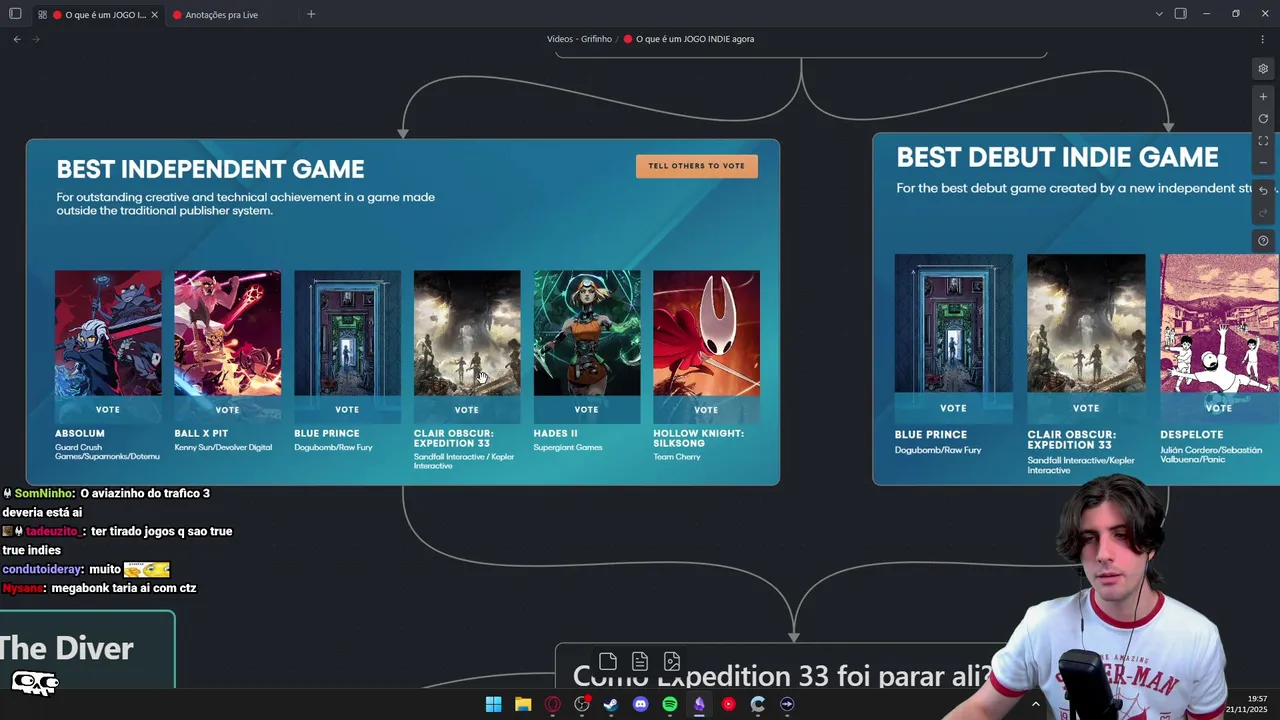This screenshot has height=720, width=1280.
Task: Vote for Hades II
Action: click(587, 409)
